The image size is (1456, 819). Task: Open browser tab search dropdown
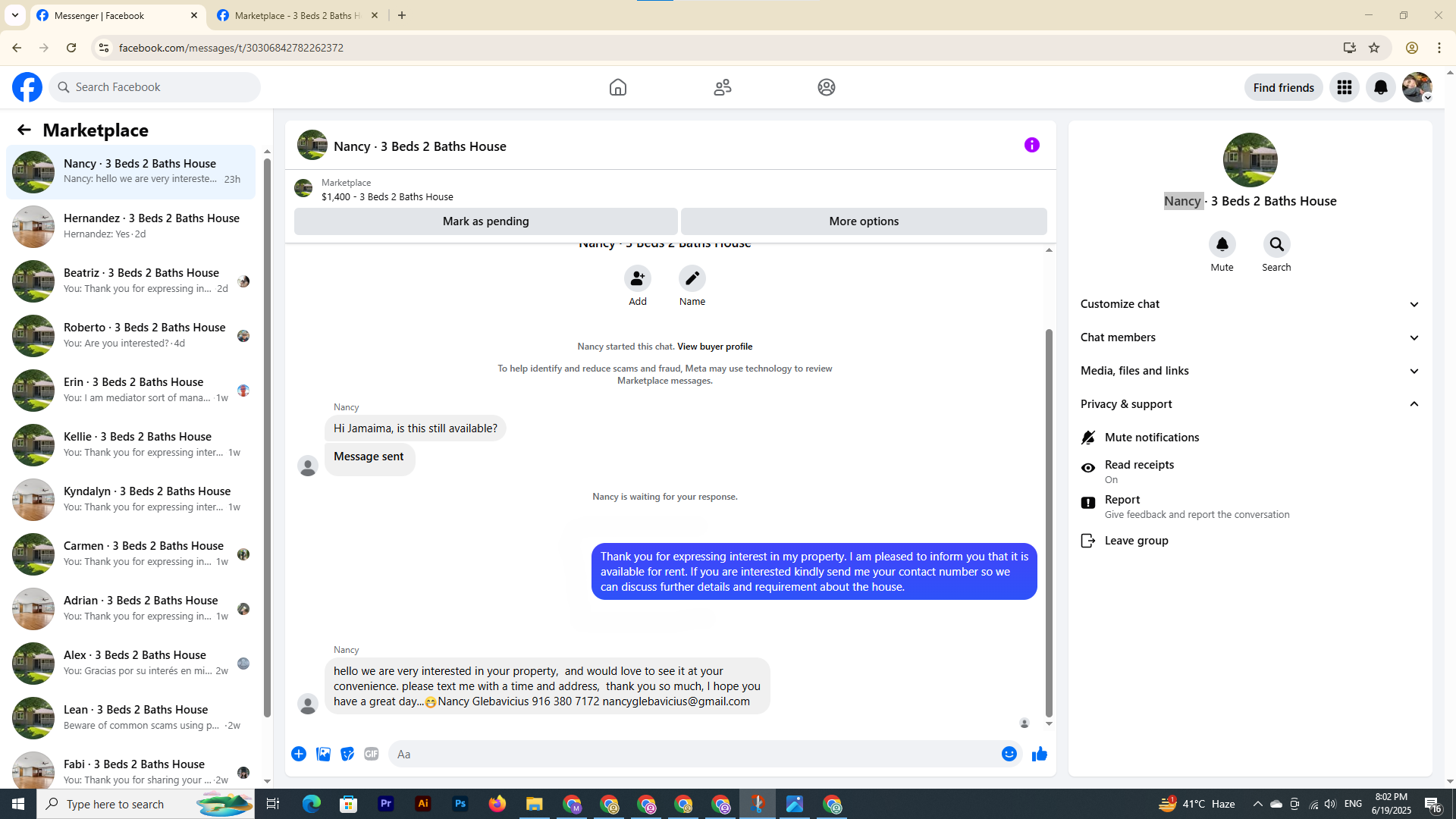(15, 15)
